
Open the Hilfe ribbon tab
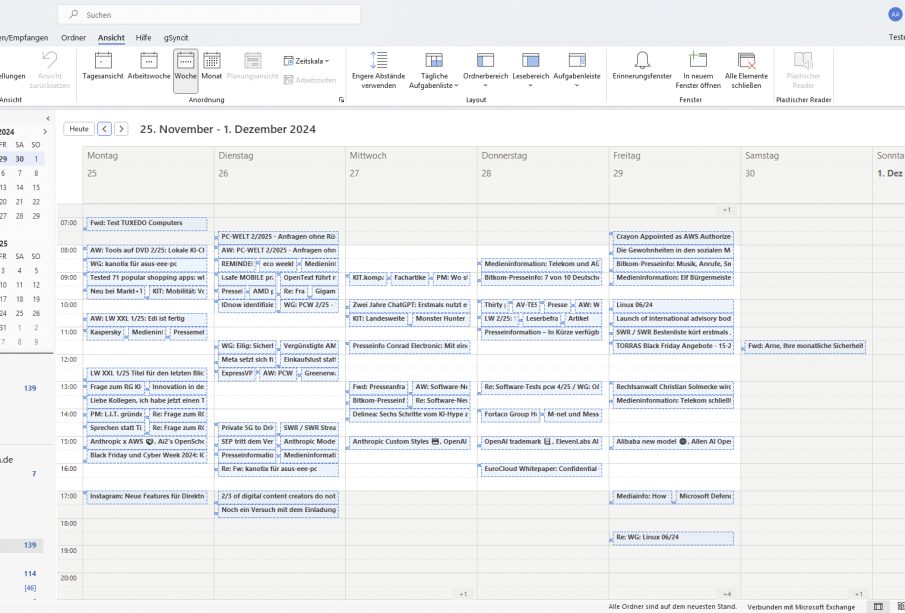143,38
